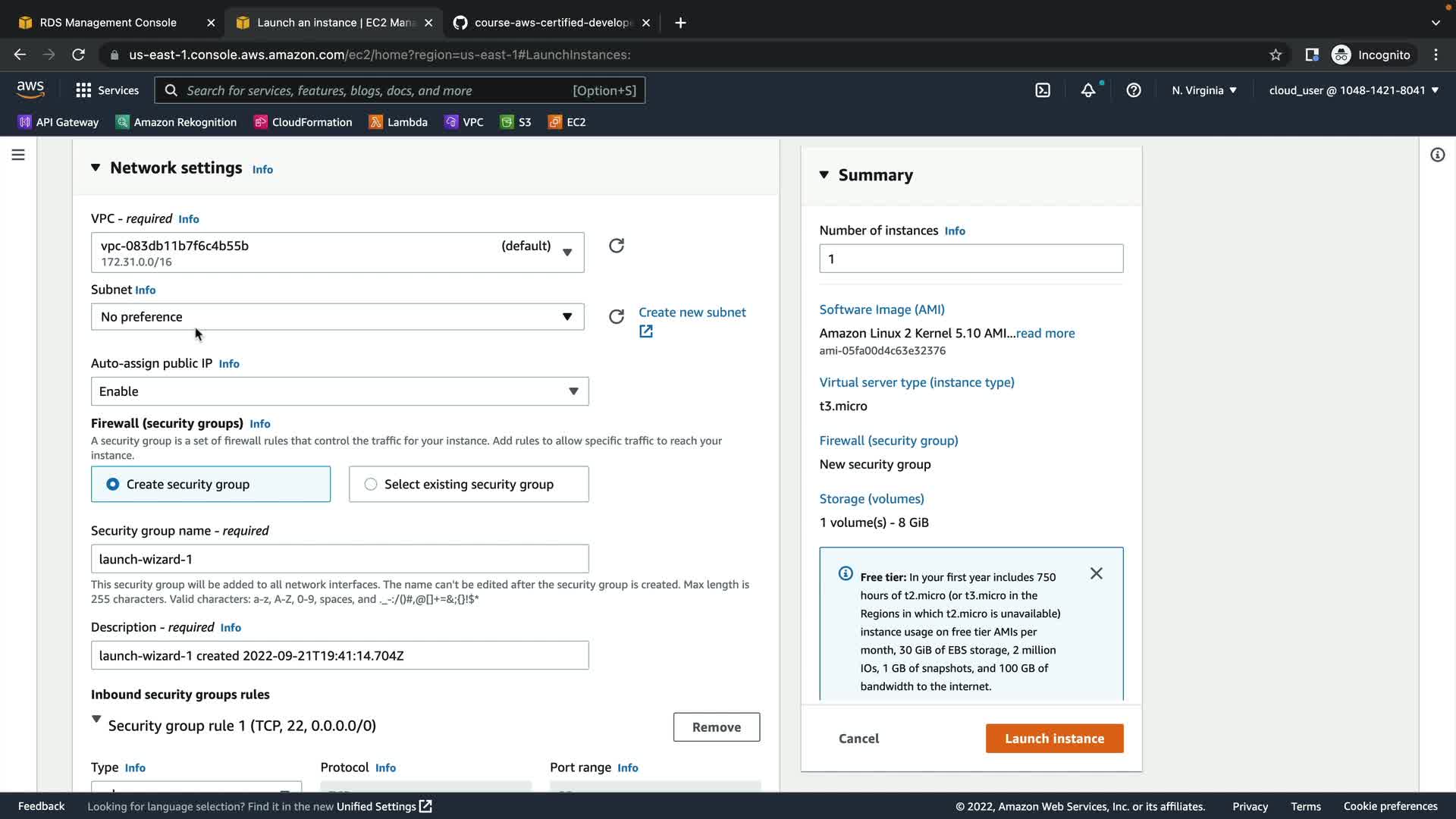Switch to RDS Management Console tab
The image size is (1456, 819).
tap(108, 23)
